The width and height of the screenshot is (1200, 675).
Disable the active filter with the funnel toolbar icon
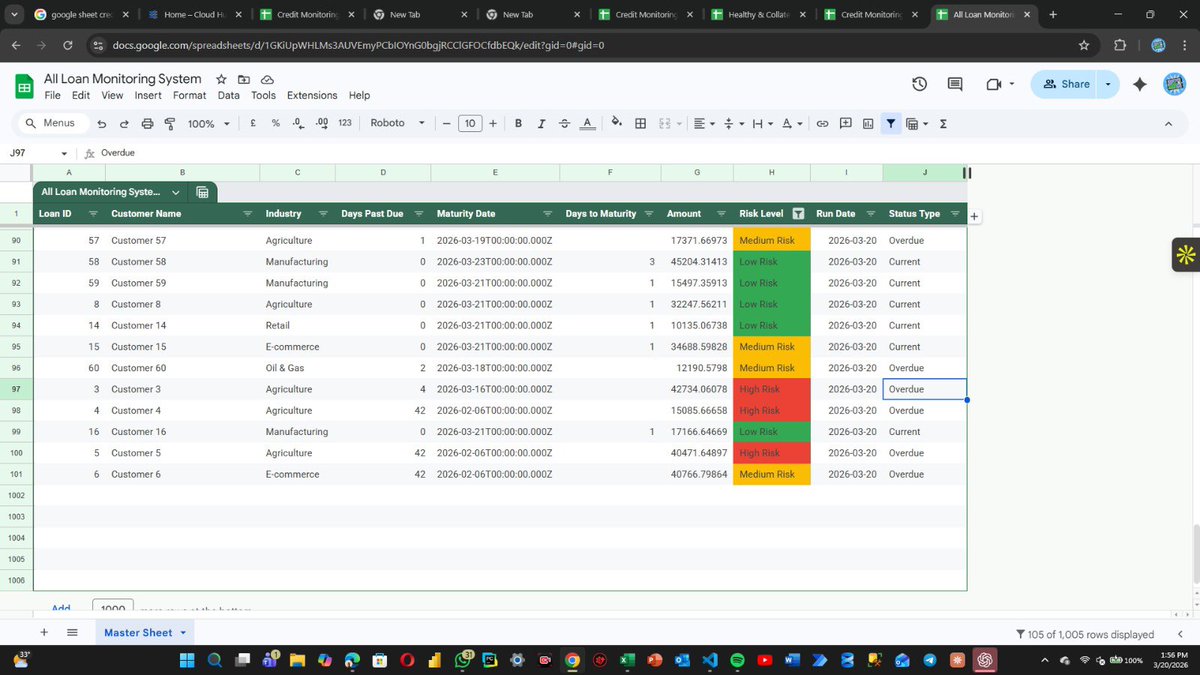click(x=890, y=123)
